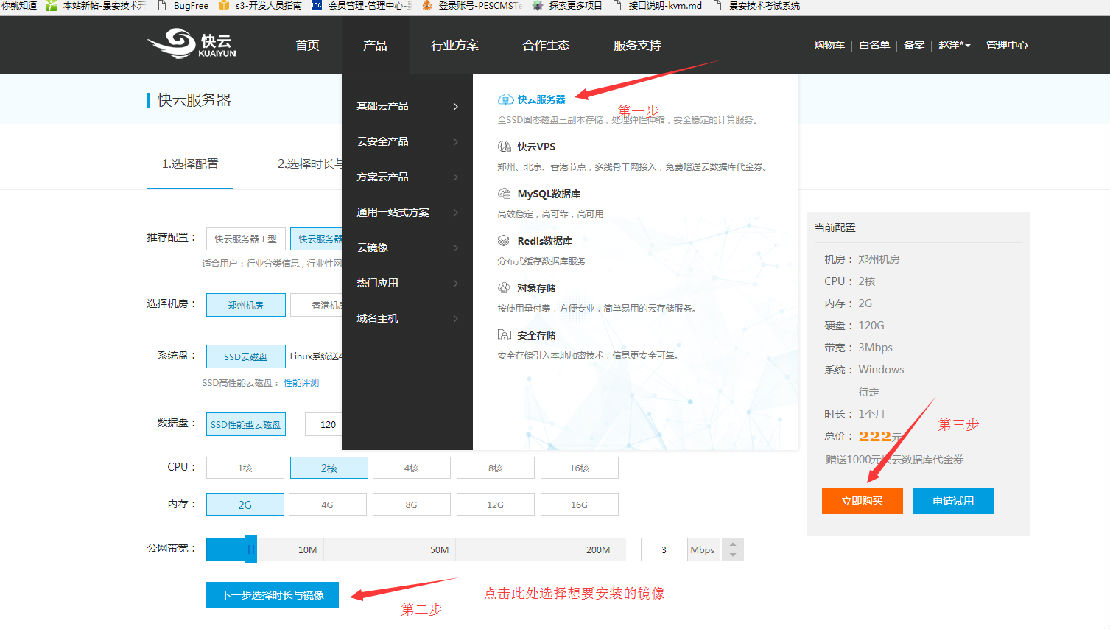Click the bandwidth Mbps stepper arrows

tap(733, 550)
